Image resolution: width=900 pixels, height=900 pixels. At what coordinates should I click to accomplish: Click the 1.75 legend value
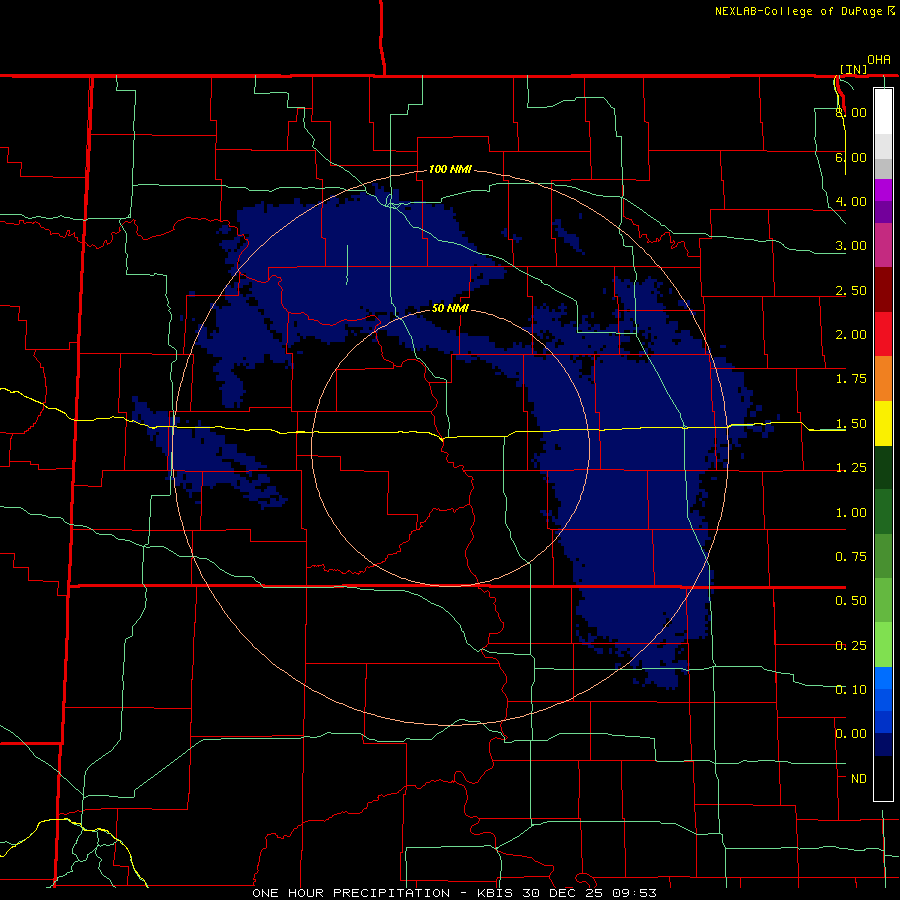click(851, 379)
